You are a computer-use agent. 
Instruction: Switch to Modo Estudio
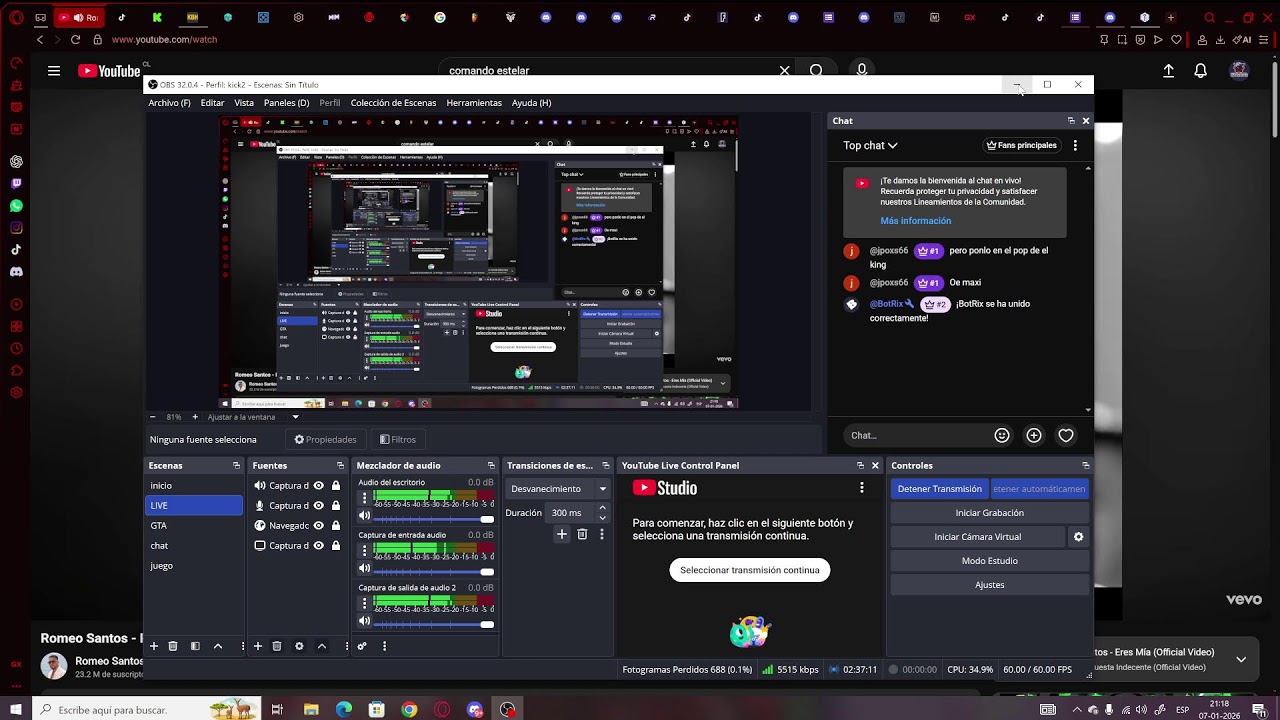989,561
